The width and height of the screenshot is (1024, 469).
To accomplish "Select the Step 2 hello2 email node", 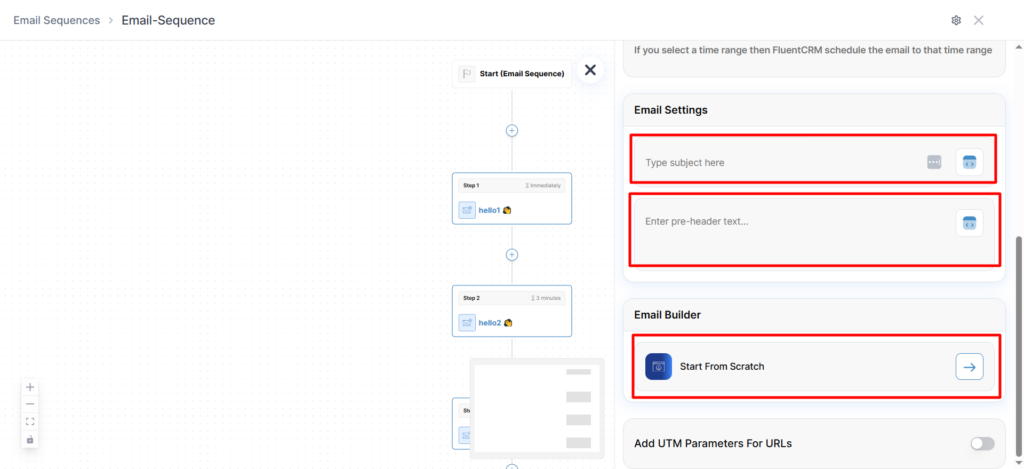I will click(x=512, y=311).
